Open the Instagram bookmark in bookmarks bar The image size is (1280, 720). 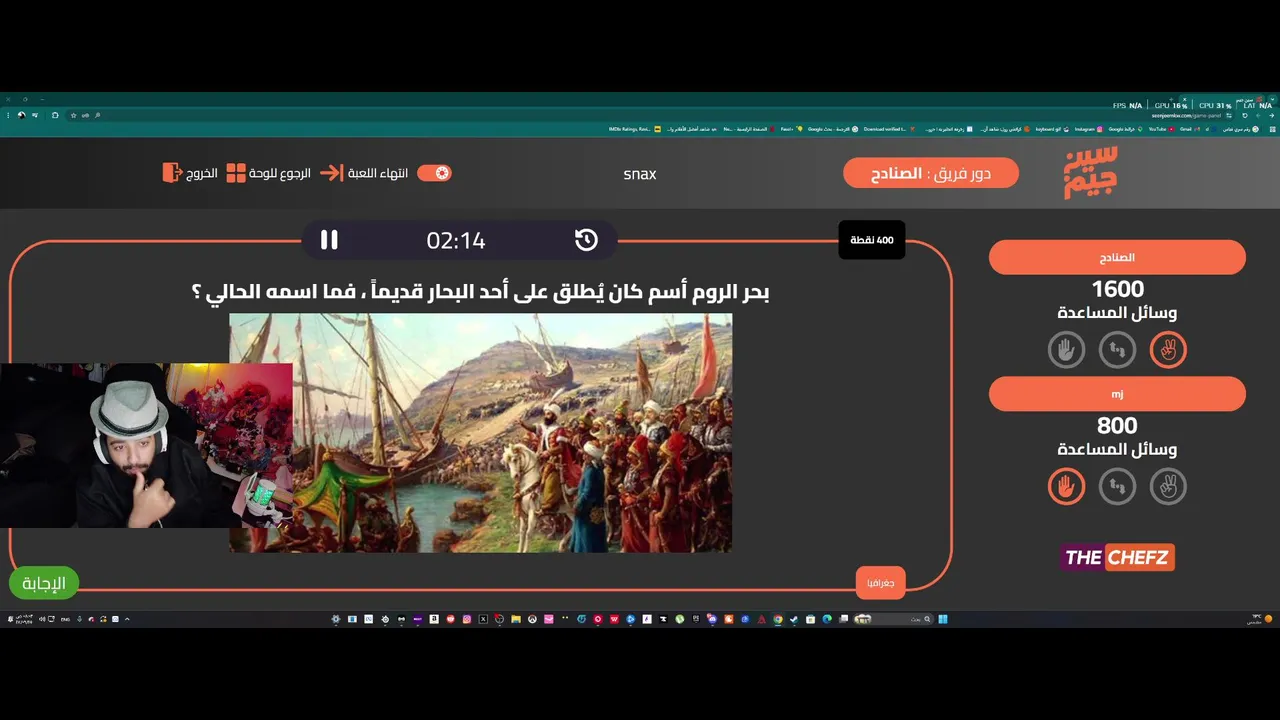pos(1088,129)
